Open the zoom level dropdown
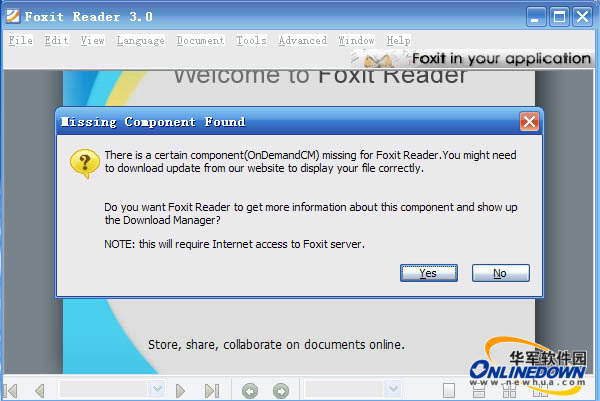 (x=393, y=390)
